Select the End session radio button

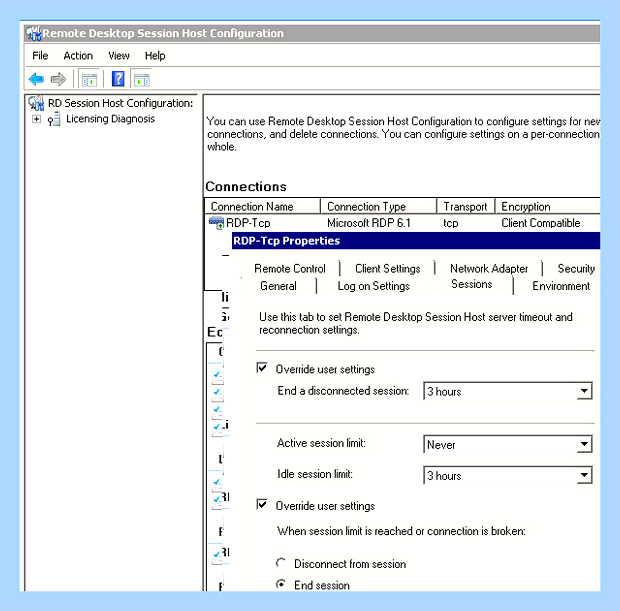point(281,584)
